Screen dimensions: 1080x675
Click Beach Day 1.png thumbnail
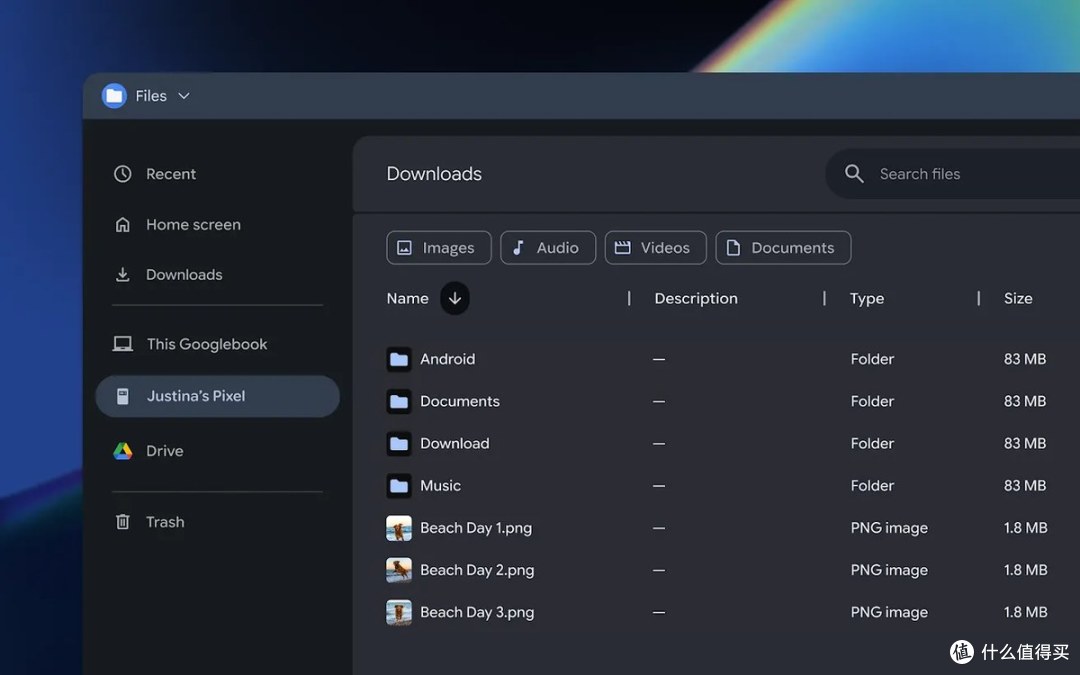point(399,528)
